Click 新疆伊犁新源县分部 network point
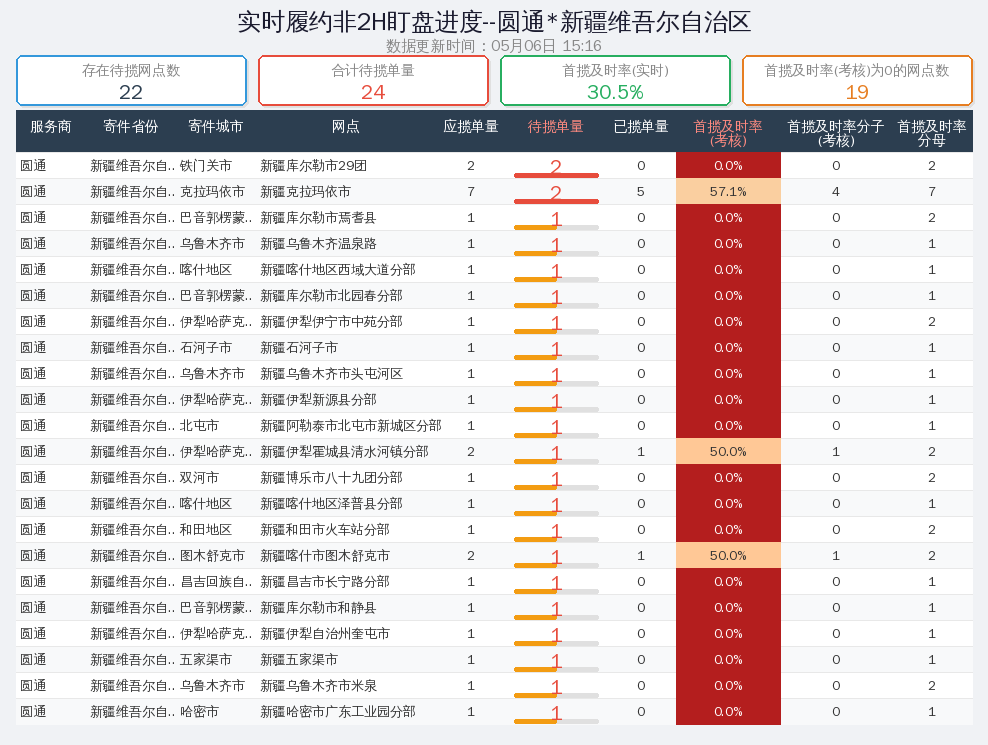This screenshot has height=745, width=988. (318, 400)
